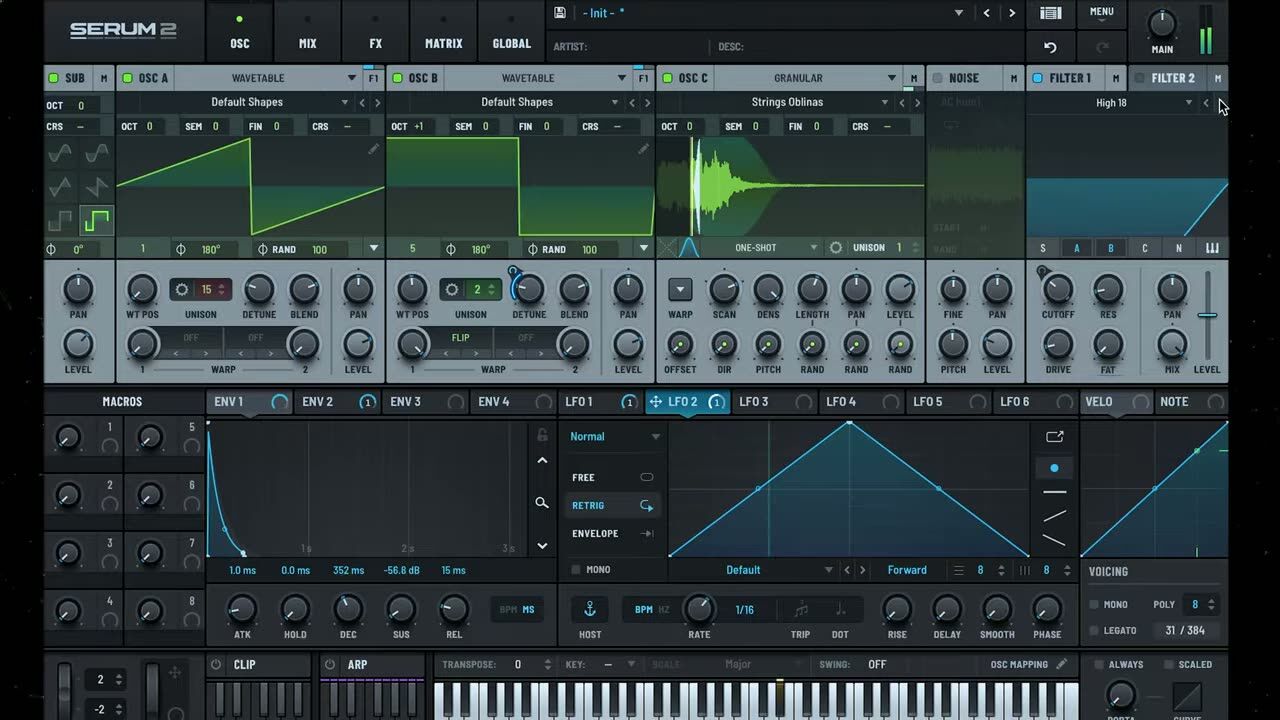This screenshot has width=1280, height=720.
Task: Open OSC A unison settings gear
Action: 182,290
